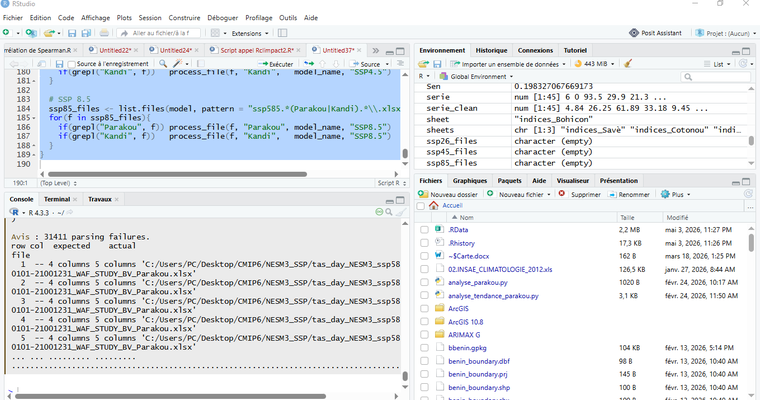The image size is (760, 400).
Task: Clear environment objects with the broom icon
Action: (628, 64)
